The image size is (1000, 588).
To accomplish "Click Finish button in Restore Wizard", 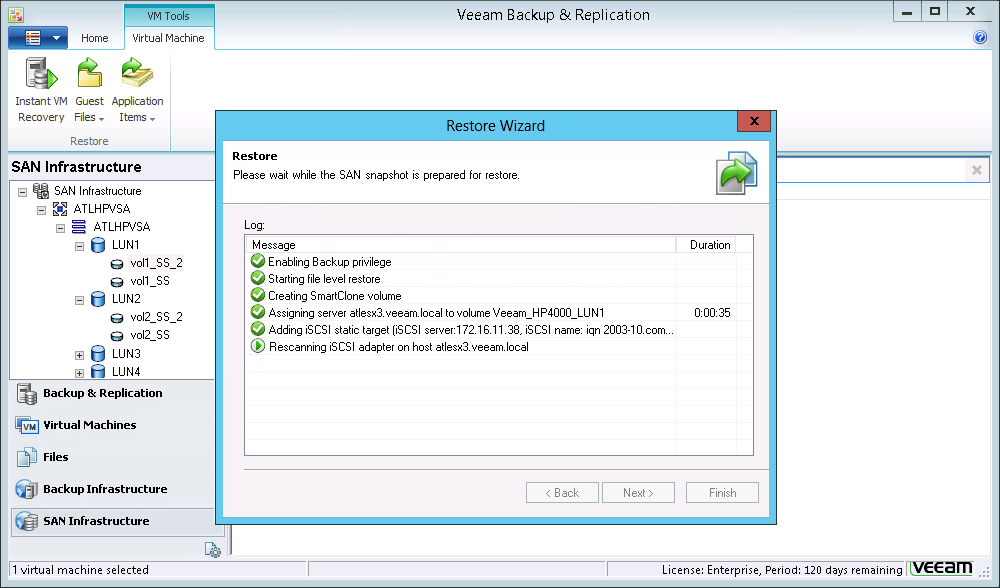I will (723, 492).
